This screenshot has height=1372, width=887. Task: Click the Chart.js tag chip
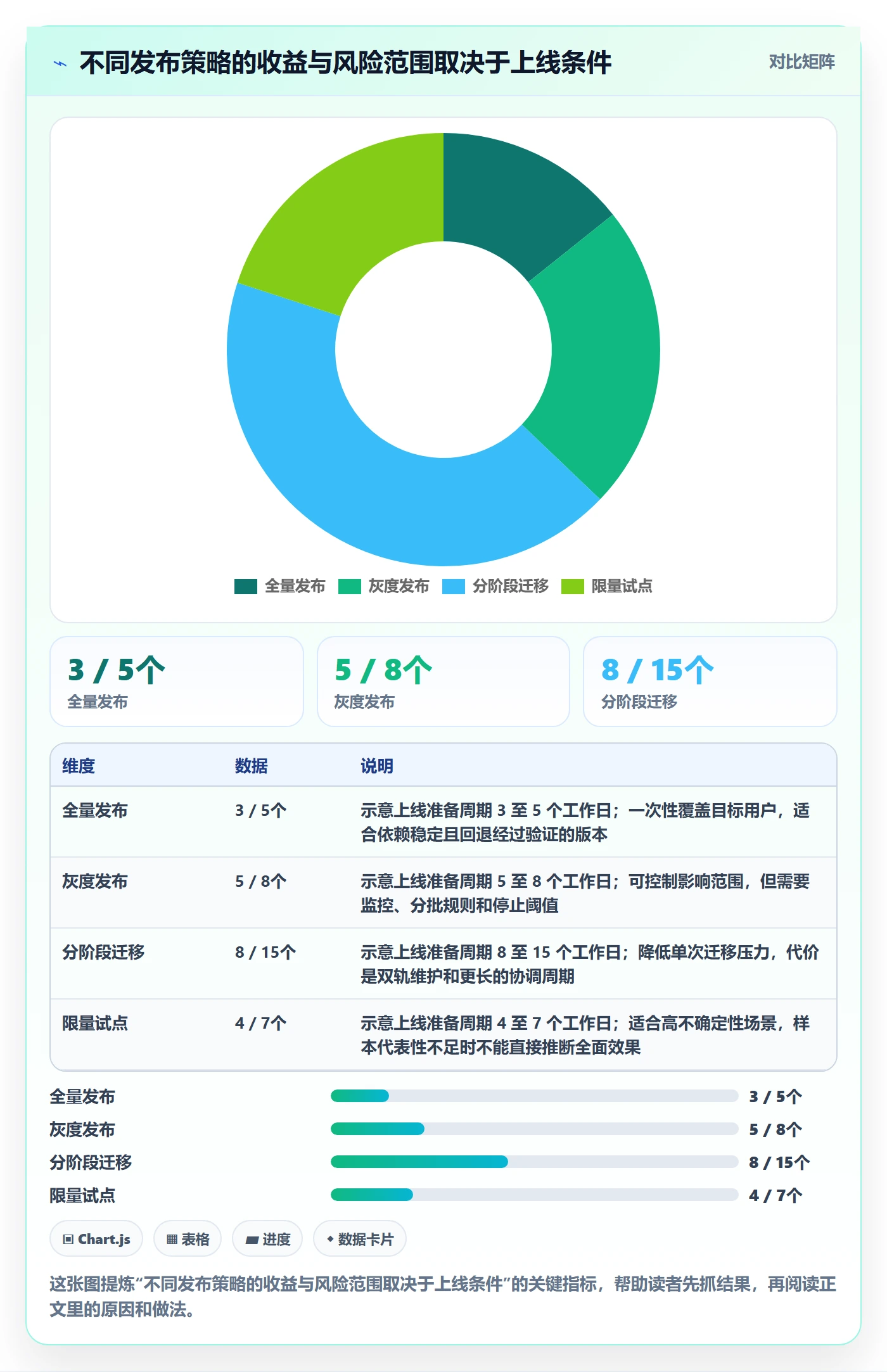coord(96,1238)
